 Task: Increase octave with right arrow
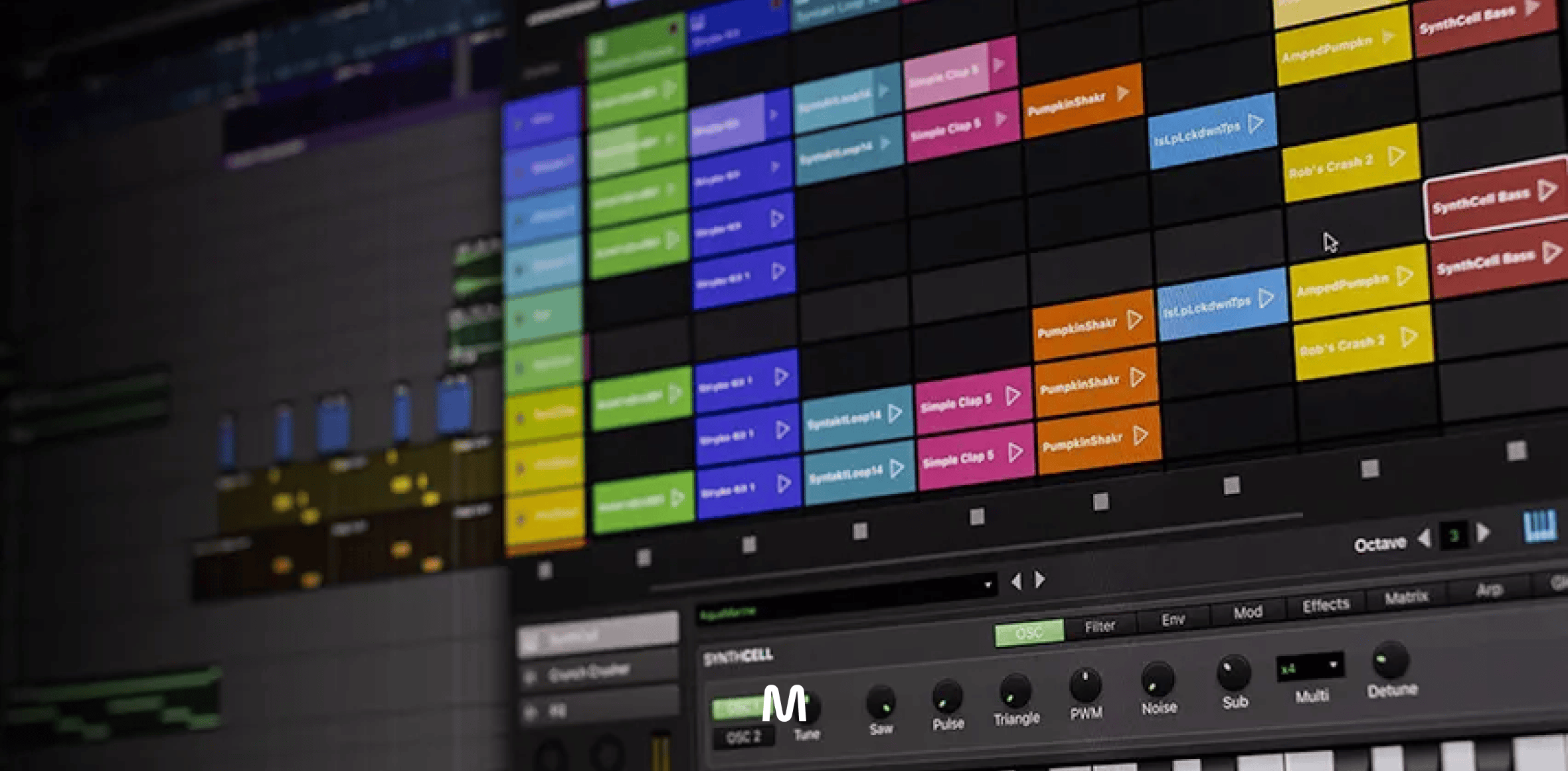click(x=1483, y=533)
